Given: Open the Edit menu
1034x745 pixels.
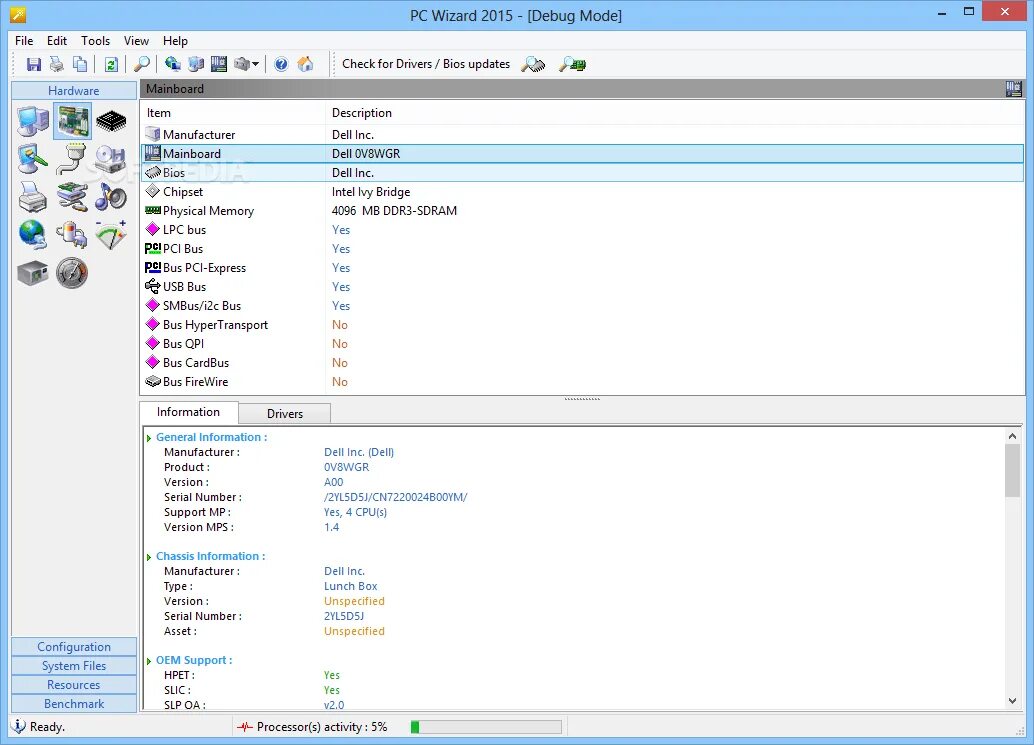Looking at the screenshot, I should point(57,41).
